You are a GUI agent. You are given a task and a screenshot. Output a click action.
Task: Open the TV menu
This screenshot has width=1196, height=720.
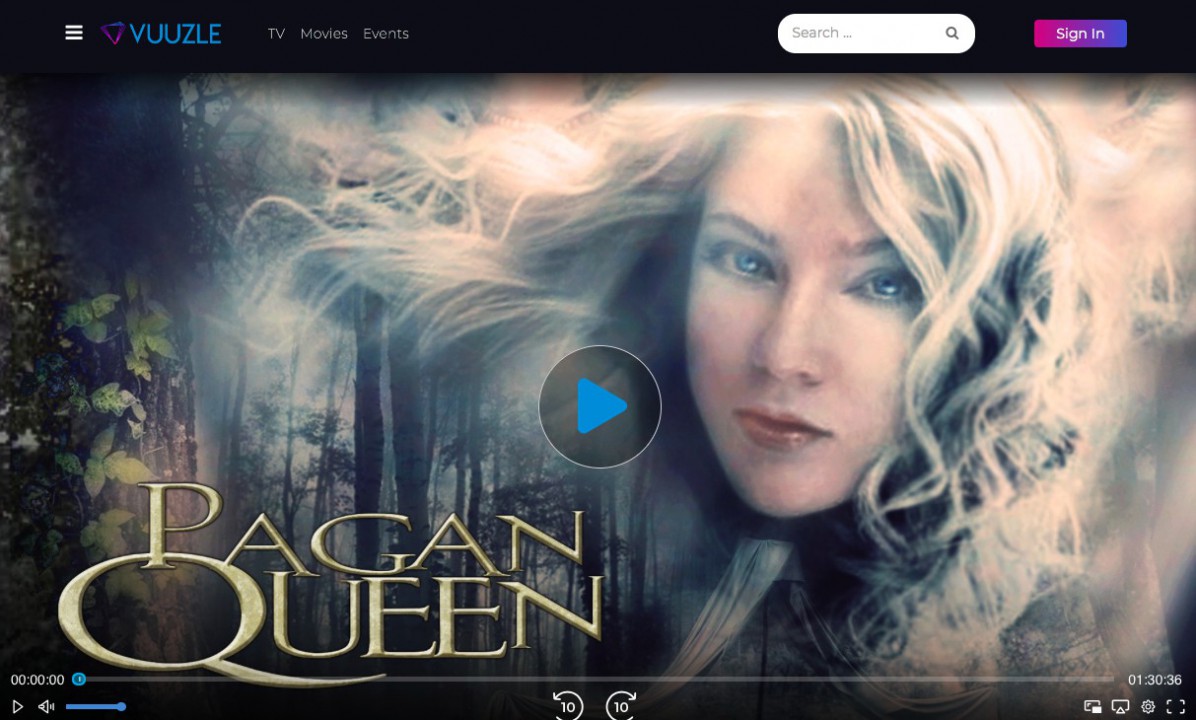pyautogui.click(x=276, y=34)
